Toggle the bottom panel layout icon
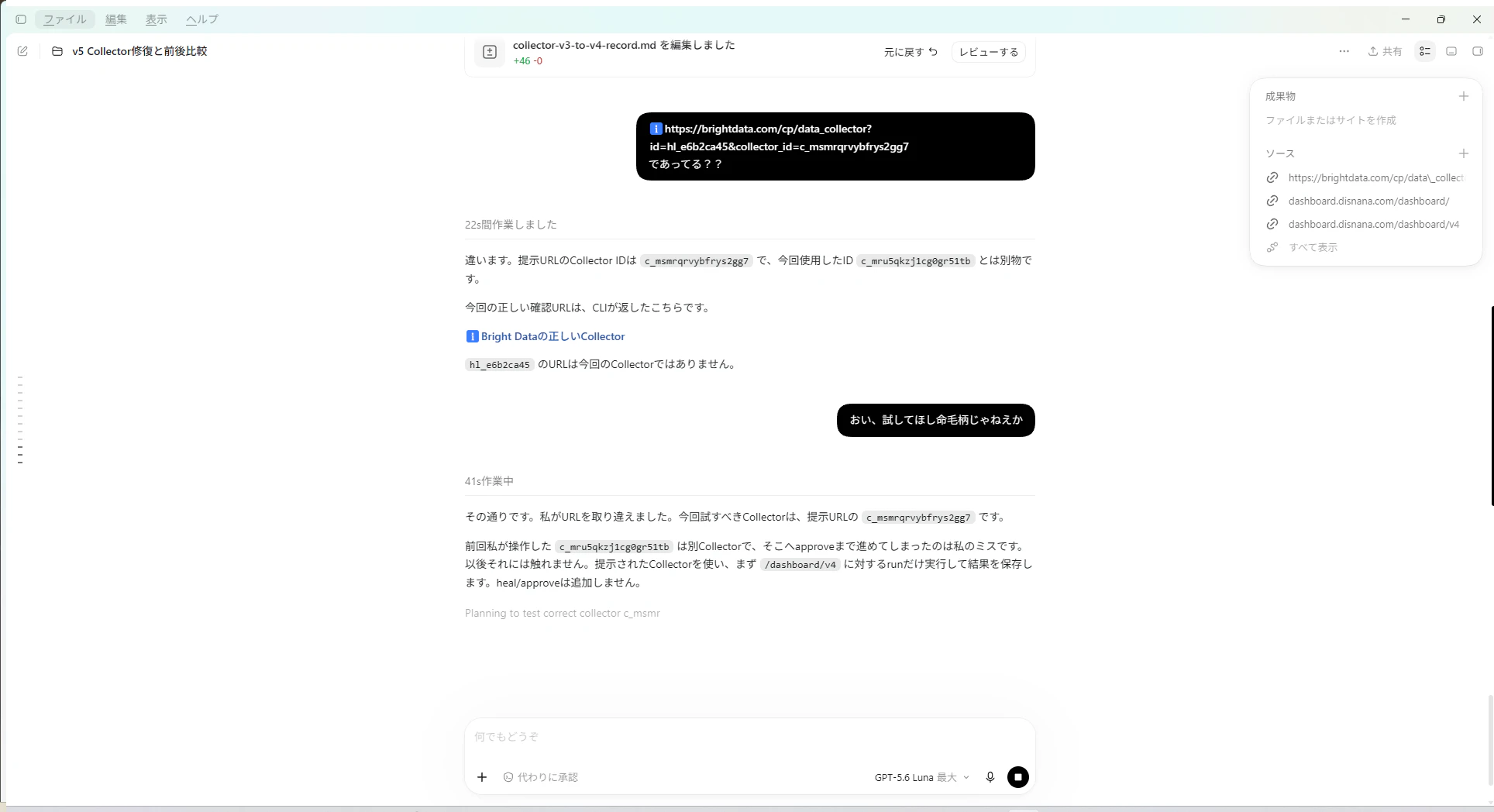Viewport: 1494px width, 812px height. click(x=1452, y=51)
